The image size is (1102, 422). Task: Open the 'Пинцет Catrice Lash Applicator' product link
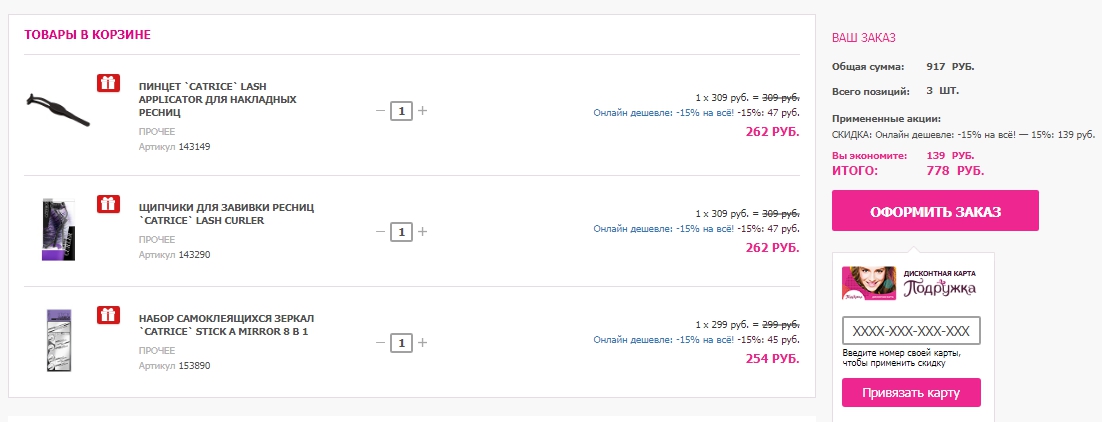point(218,99)
